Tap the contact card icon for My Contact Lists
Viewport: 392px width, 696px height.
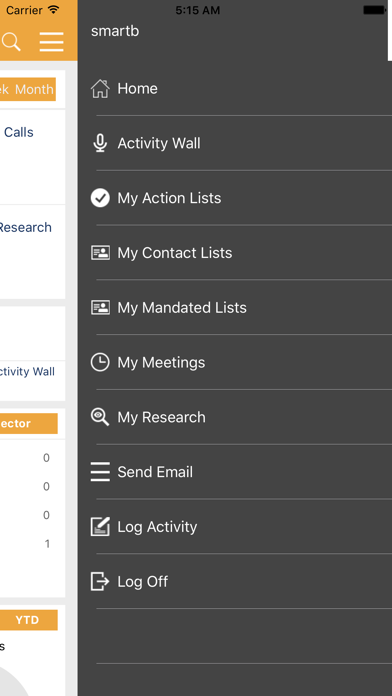pos(100,253)
